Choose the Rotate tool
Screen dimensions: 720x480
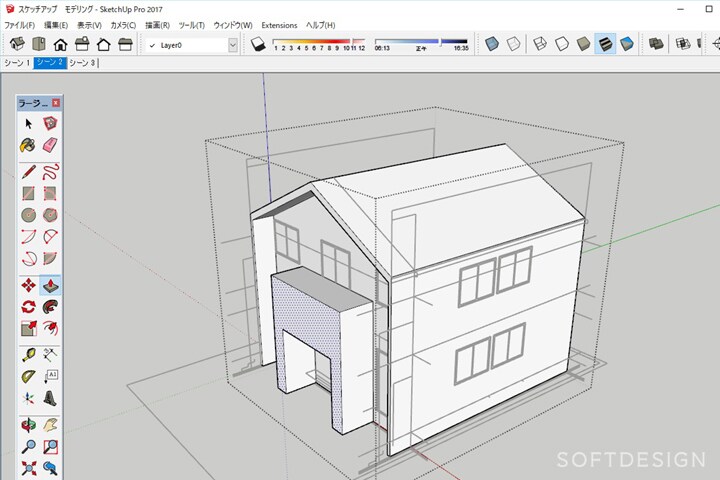[x=28, y=306]
